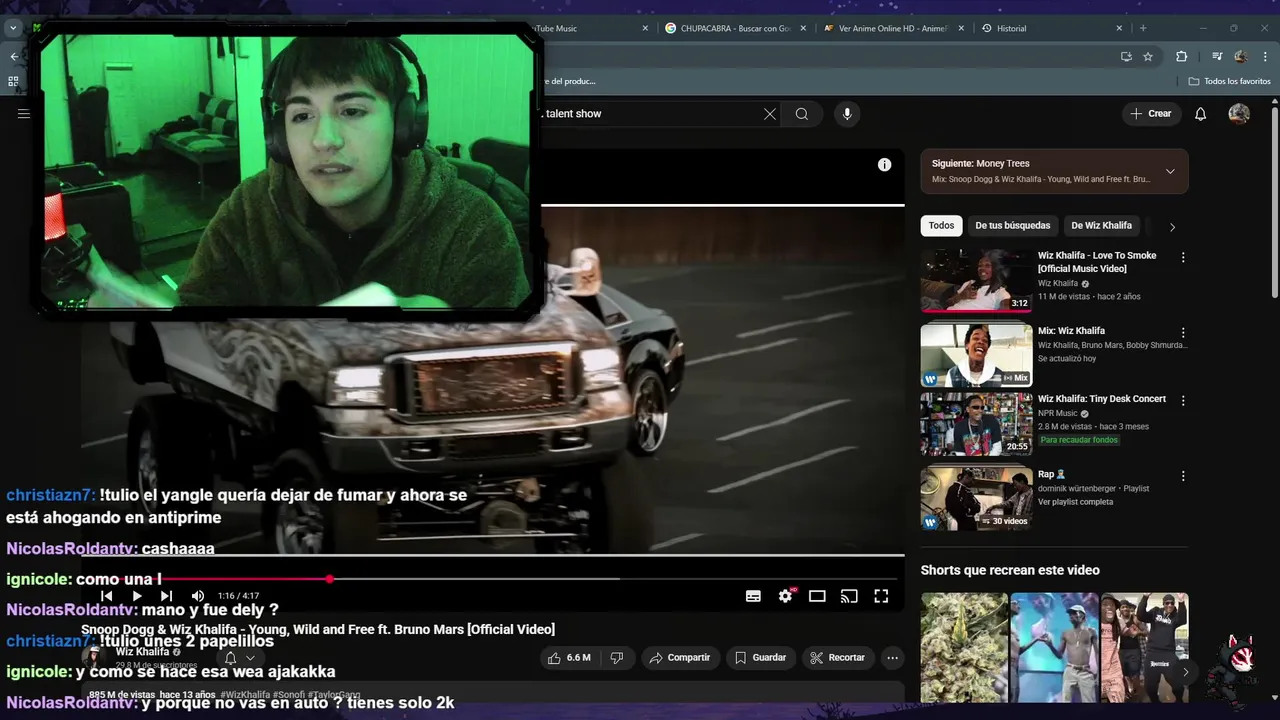Open options for Mix: Wiz Khalifa

pyautogui.click(x=1183, y=333)
